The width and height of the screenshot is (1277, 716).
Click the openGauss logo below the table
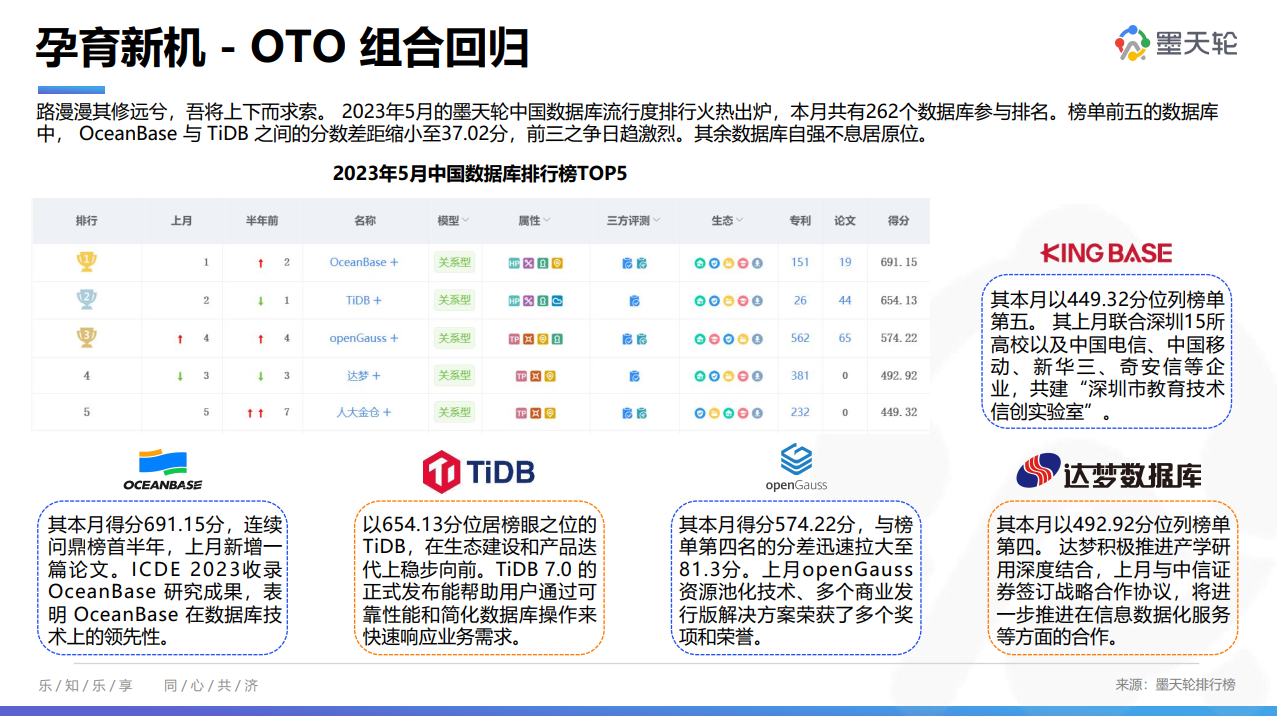click(x=796, y=468)
